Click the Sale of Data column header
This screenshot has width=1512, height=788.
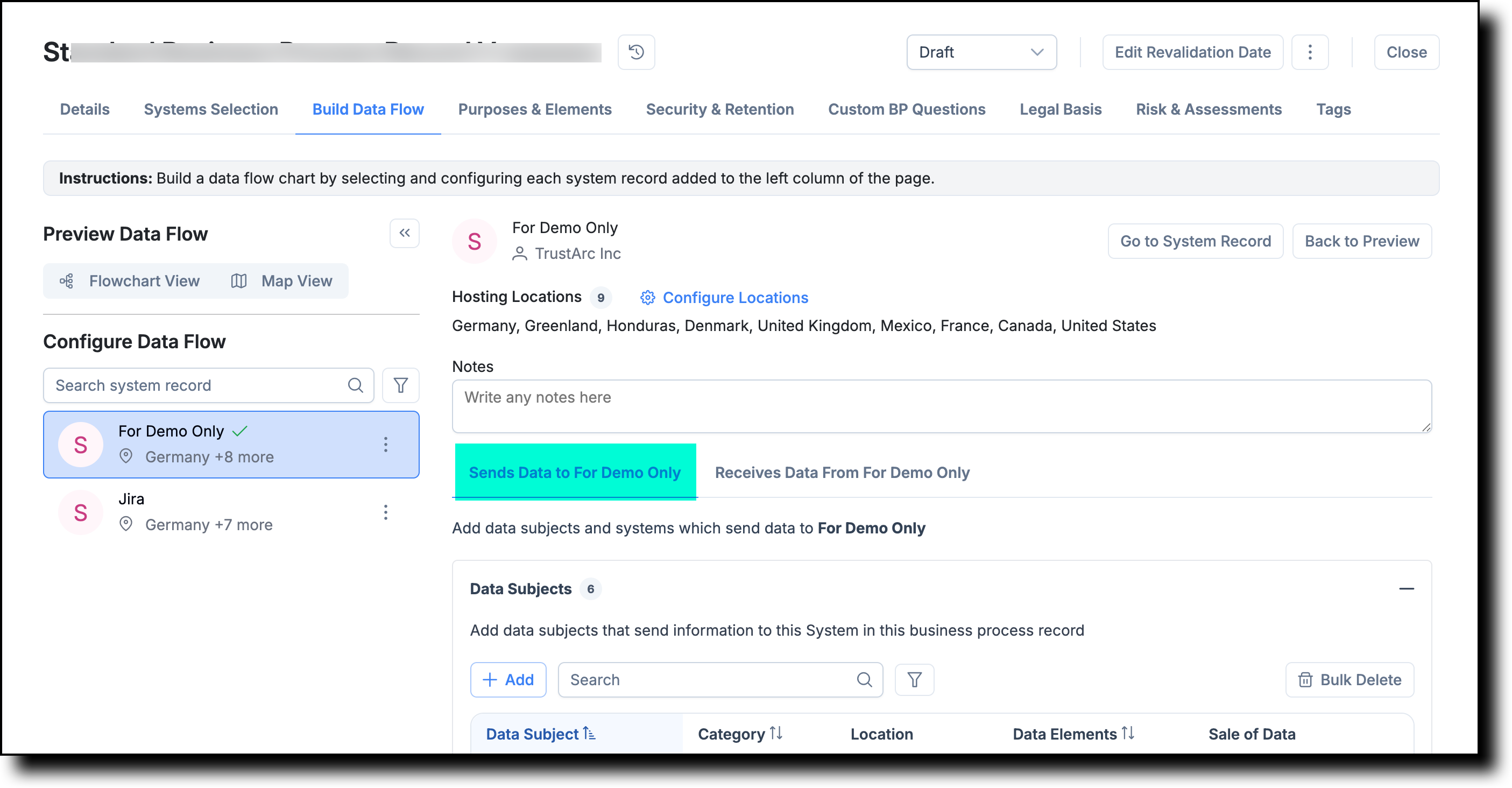coord(1252,734)
